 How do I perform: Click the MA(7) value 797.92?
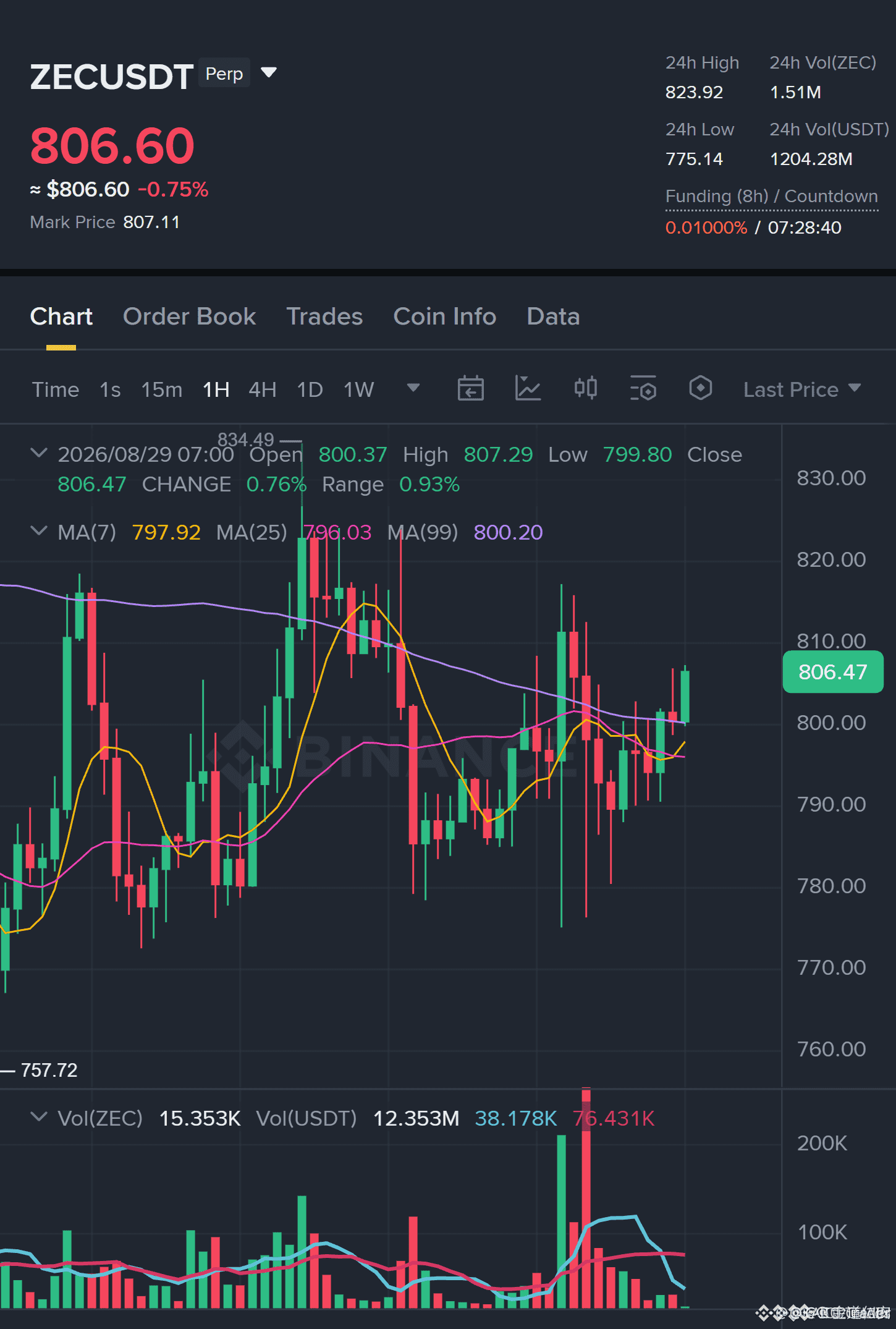[x=166, y=532]
